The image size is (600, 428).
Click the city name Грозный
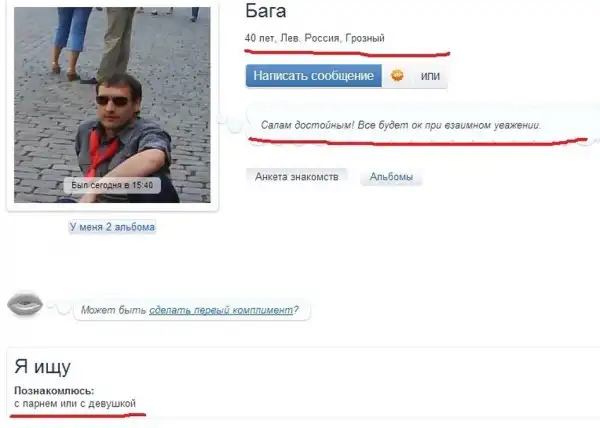click(363, 38)
